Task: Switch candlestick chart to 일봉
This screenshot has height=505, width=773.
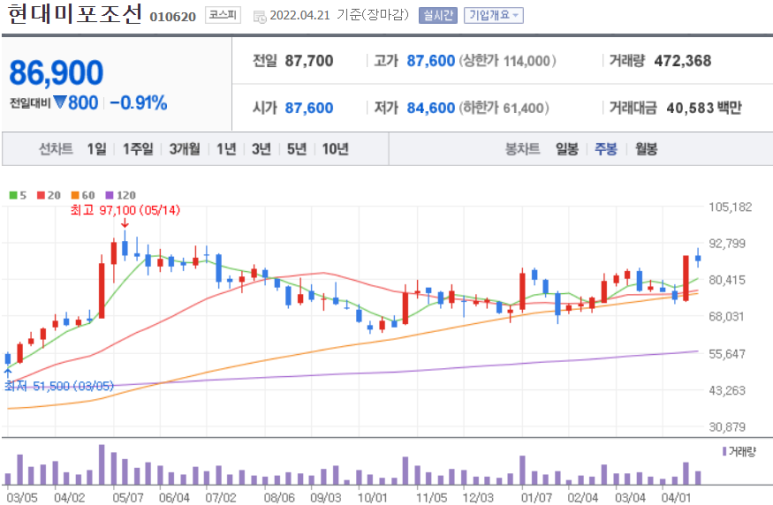Action: tap(566, 149)
